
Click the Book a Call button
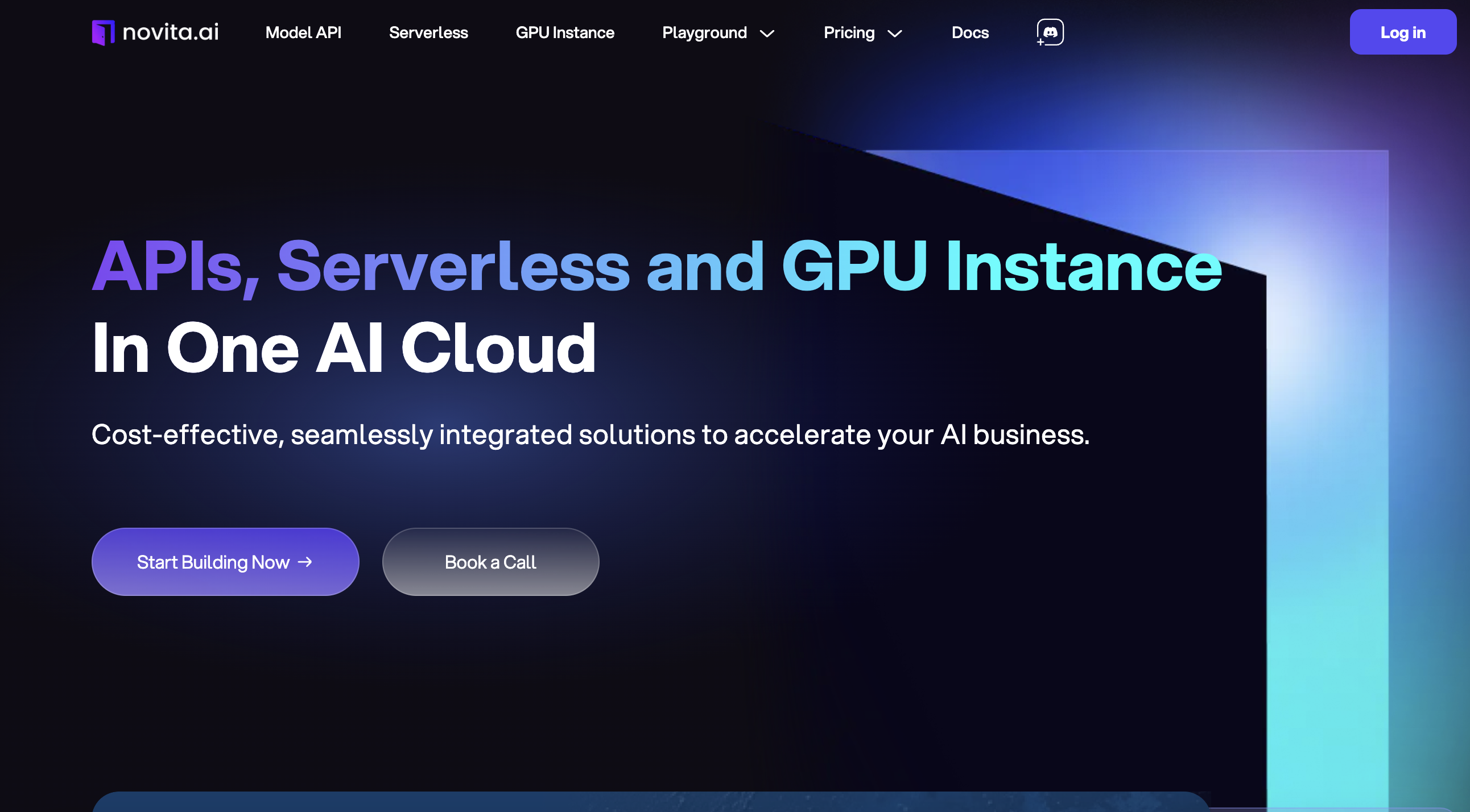pos(490,562)
